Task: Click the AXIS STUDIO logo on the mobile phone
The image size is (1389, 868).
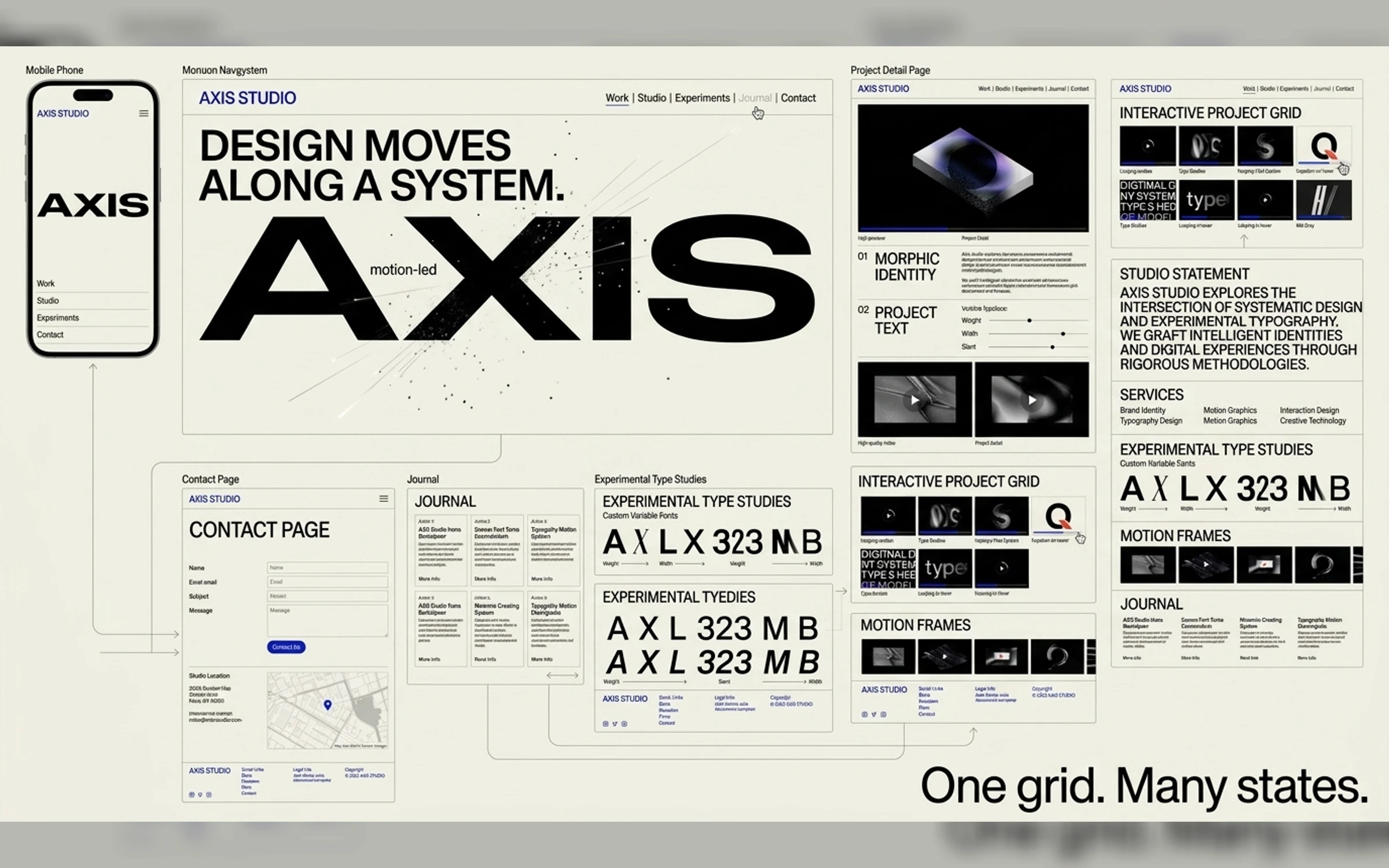Action: click(63, 113)
